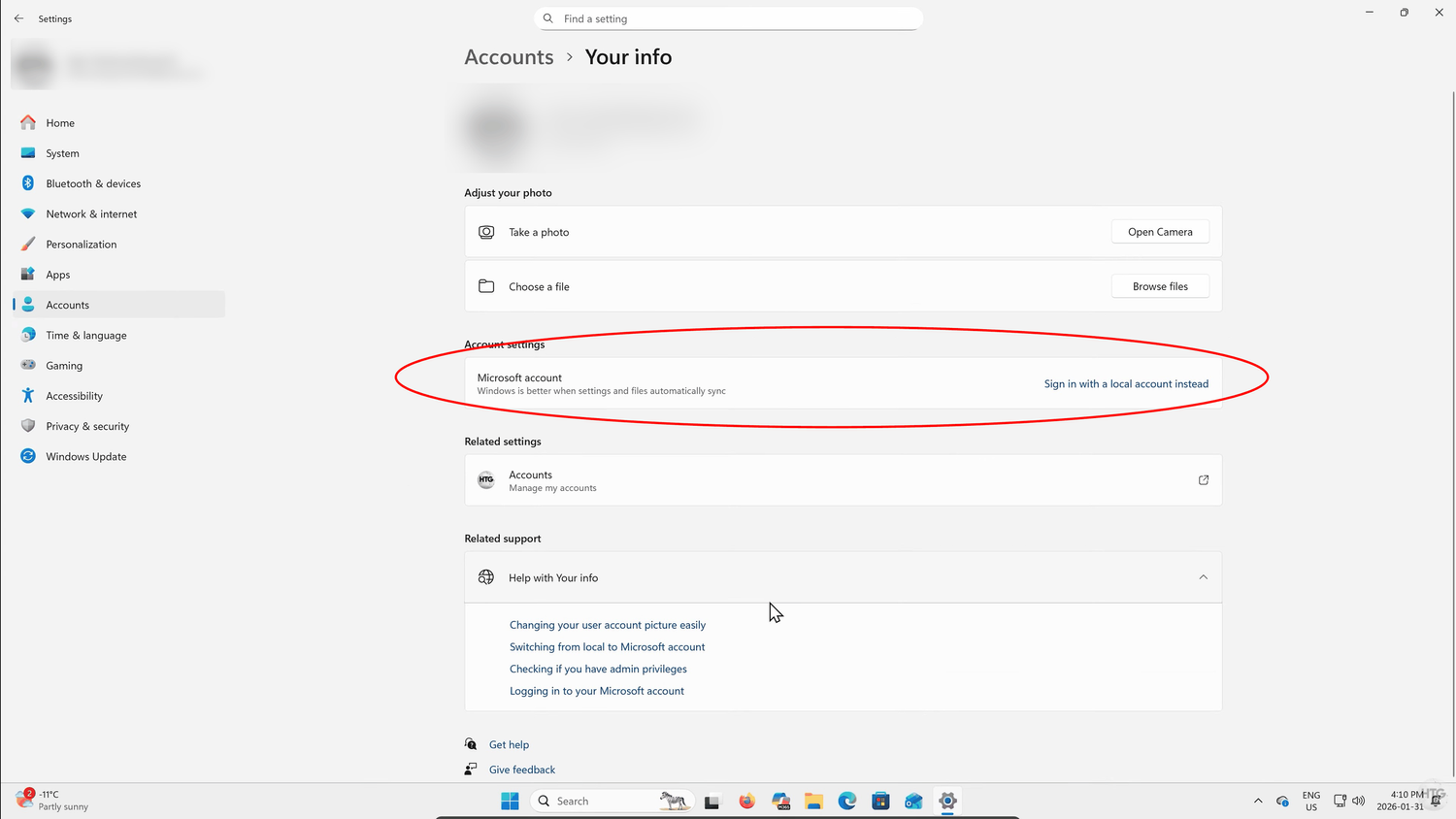Image resolution: width=1456 pixels, height=819 pixels.
Task: Open Time & language settings
Action: point(118,335)
